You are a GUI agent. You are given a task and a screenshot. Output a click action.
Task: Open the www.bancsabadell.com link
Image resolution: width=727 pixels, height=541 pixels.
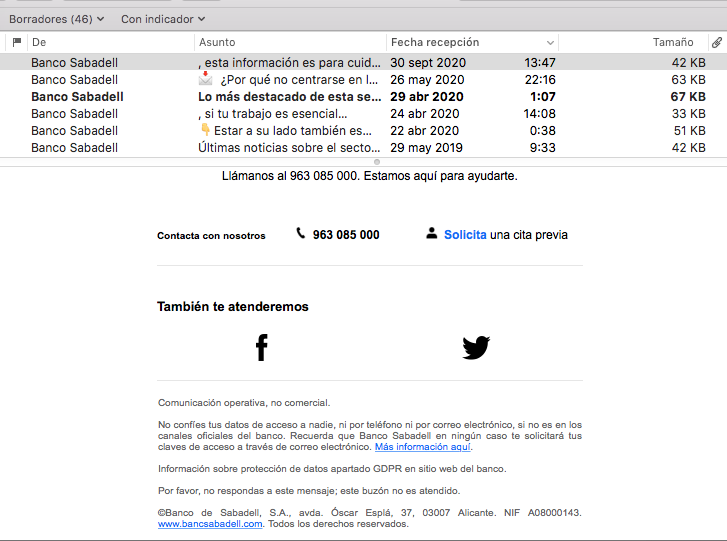click(x=210, y=524)
